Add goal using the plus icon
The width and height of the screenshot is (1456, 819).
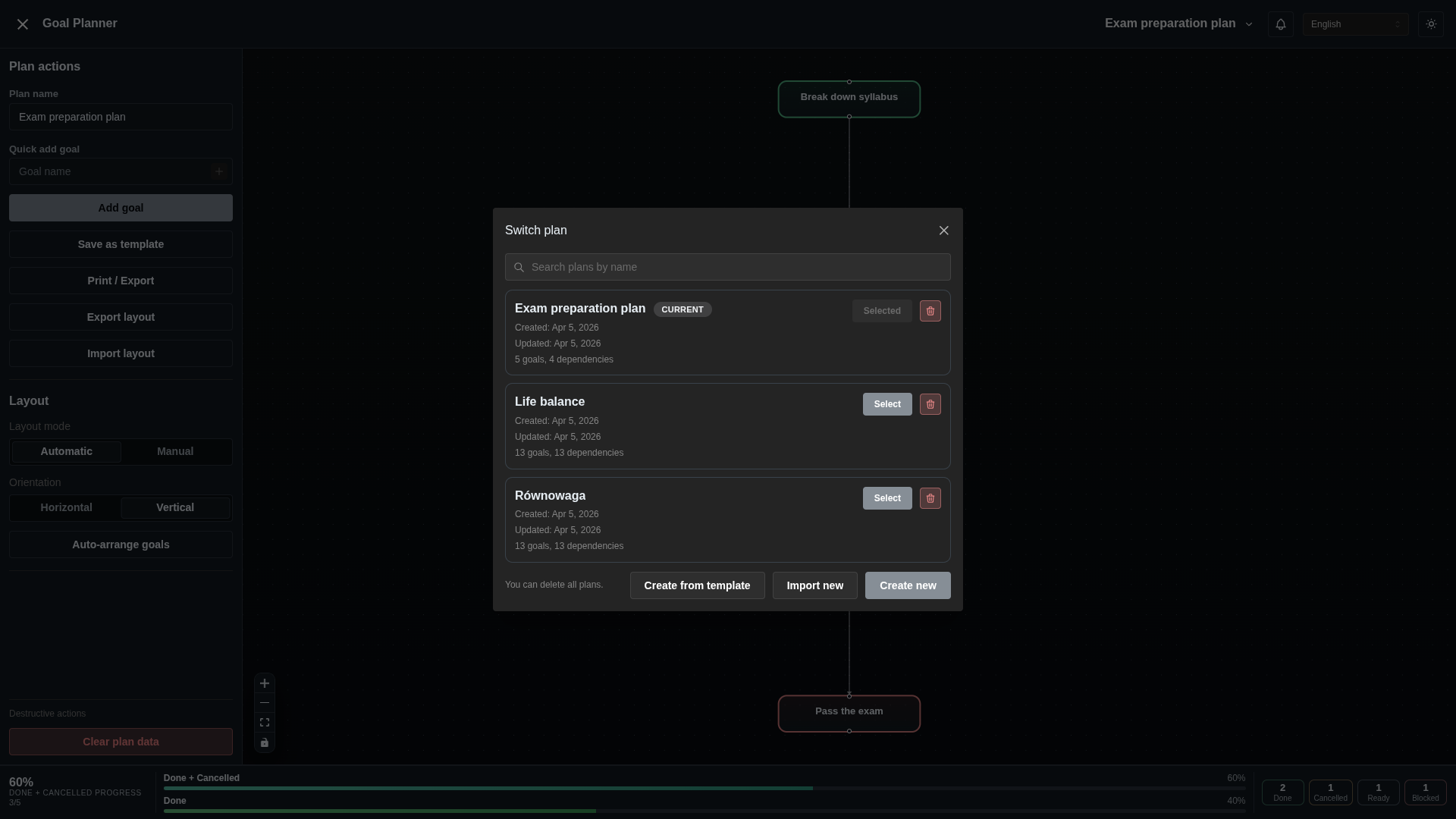pos(218,171)
